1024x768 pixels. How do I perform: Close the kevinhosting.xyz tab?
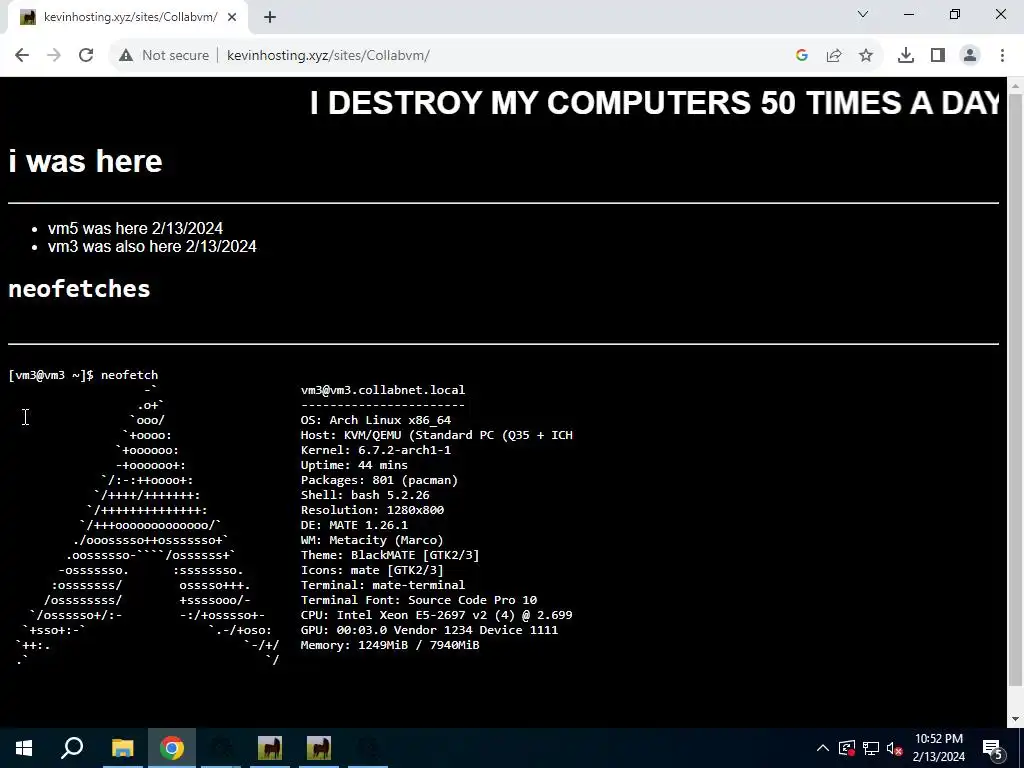pyautogui.click(x=232, y=18)
